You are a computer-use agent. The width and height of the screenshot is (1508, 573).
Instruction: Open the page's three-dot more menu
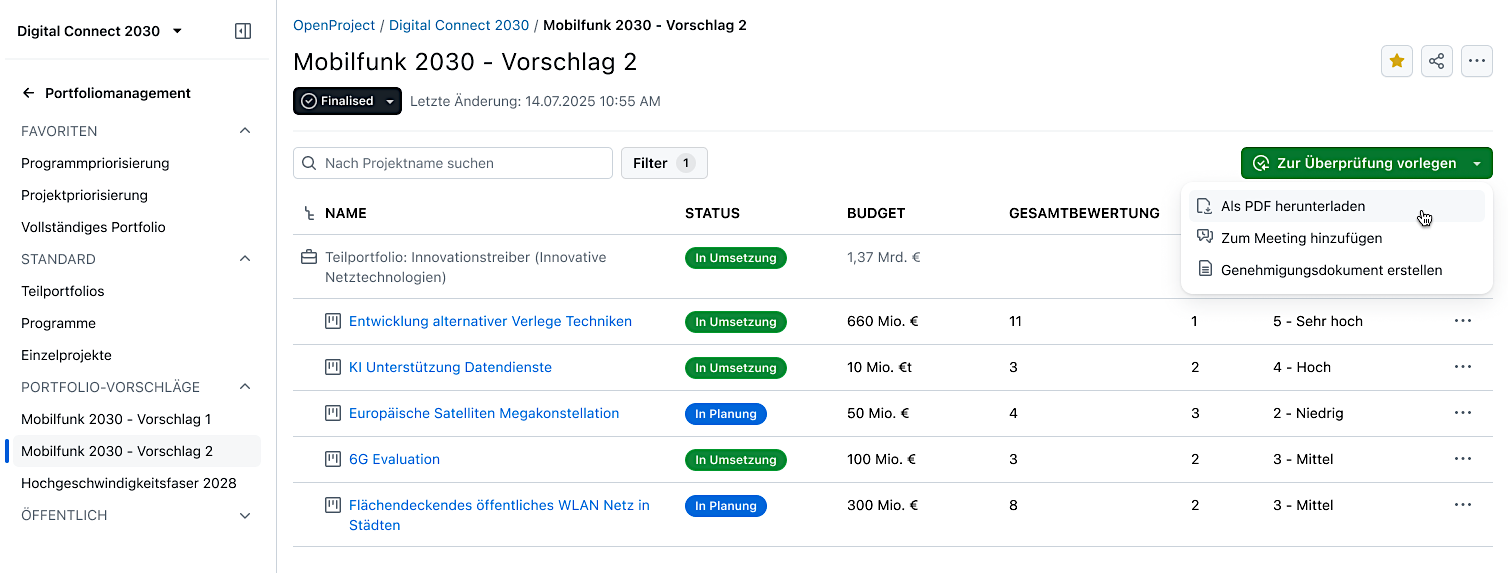[x=1477, y=62]
